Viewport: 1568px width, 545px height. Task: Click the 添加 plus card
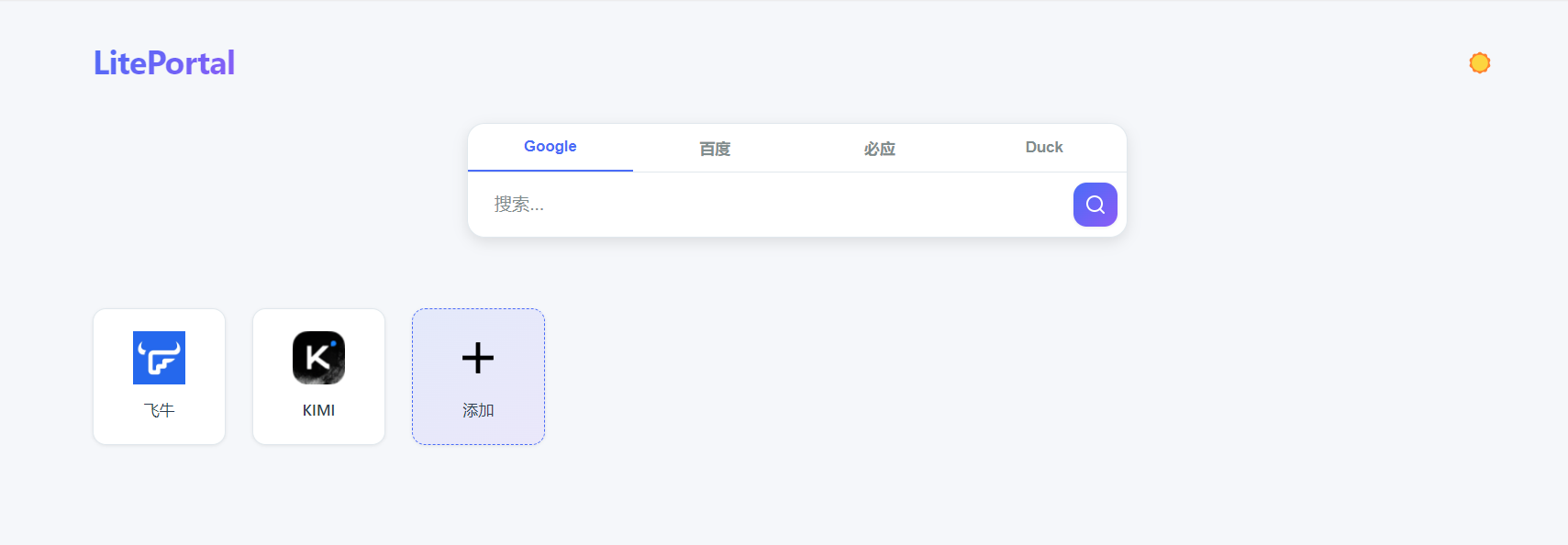coord(478,376)
